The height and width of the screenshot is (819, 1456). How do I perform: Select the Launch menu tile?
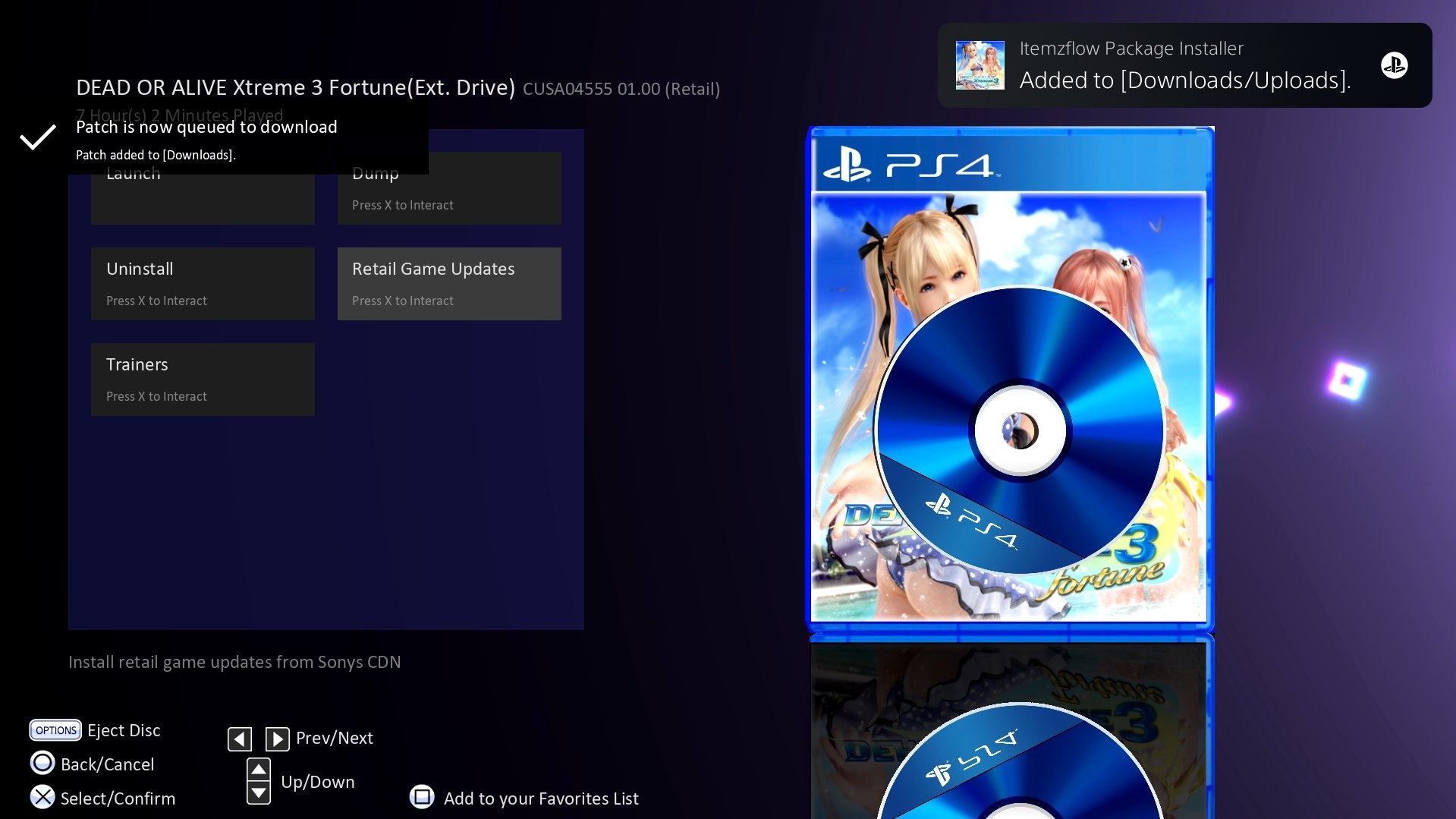click(203, 199)
